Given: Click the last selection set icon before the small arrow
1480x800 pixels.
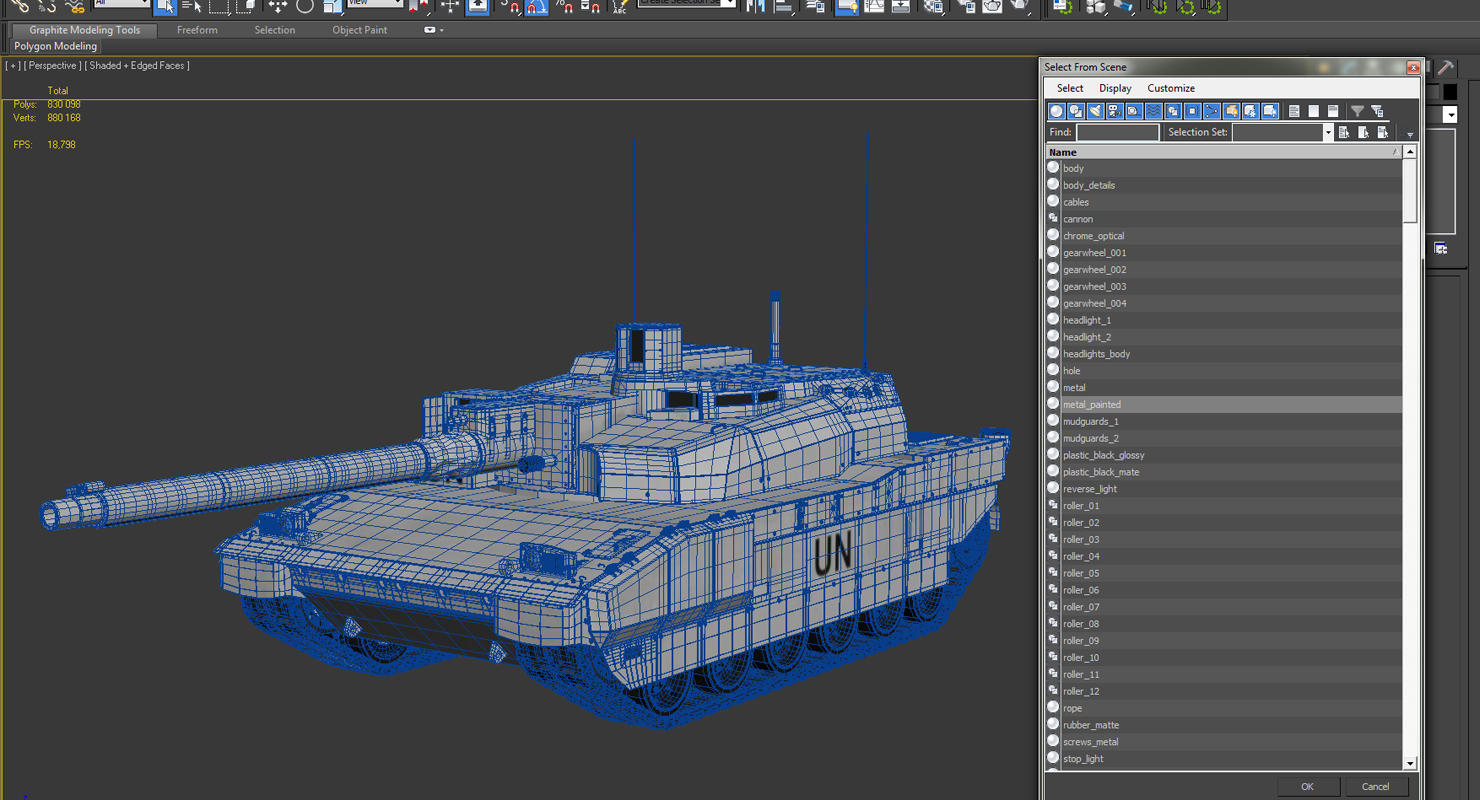Looking at the screenshot, I should point(1383,133).
